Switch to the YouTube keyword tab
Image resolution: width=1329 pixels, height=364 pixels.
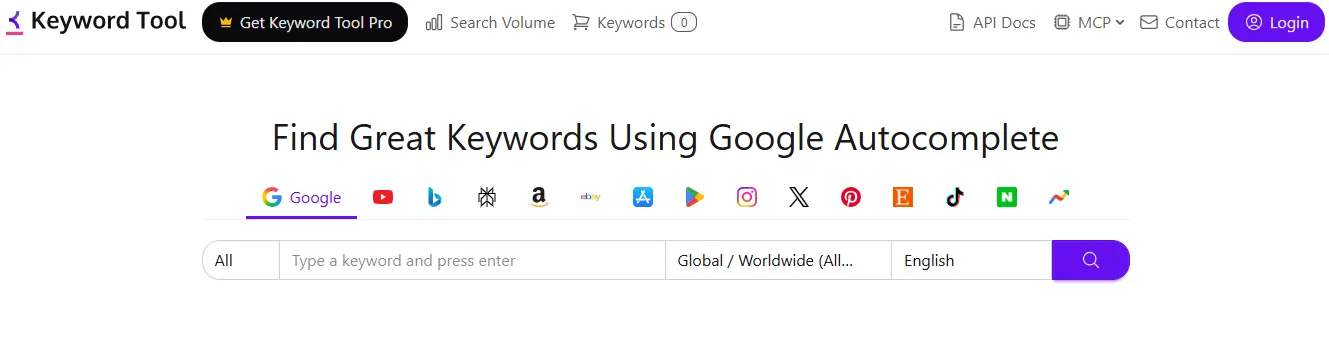(383, 198)
